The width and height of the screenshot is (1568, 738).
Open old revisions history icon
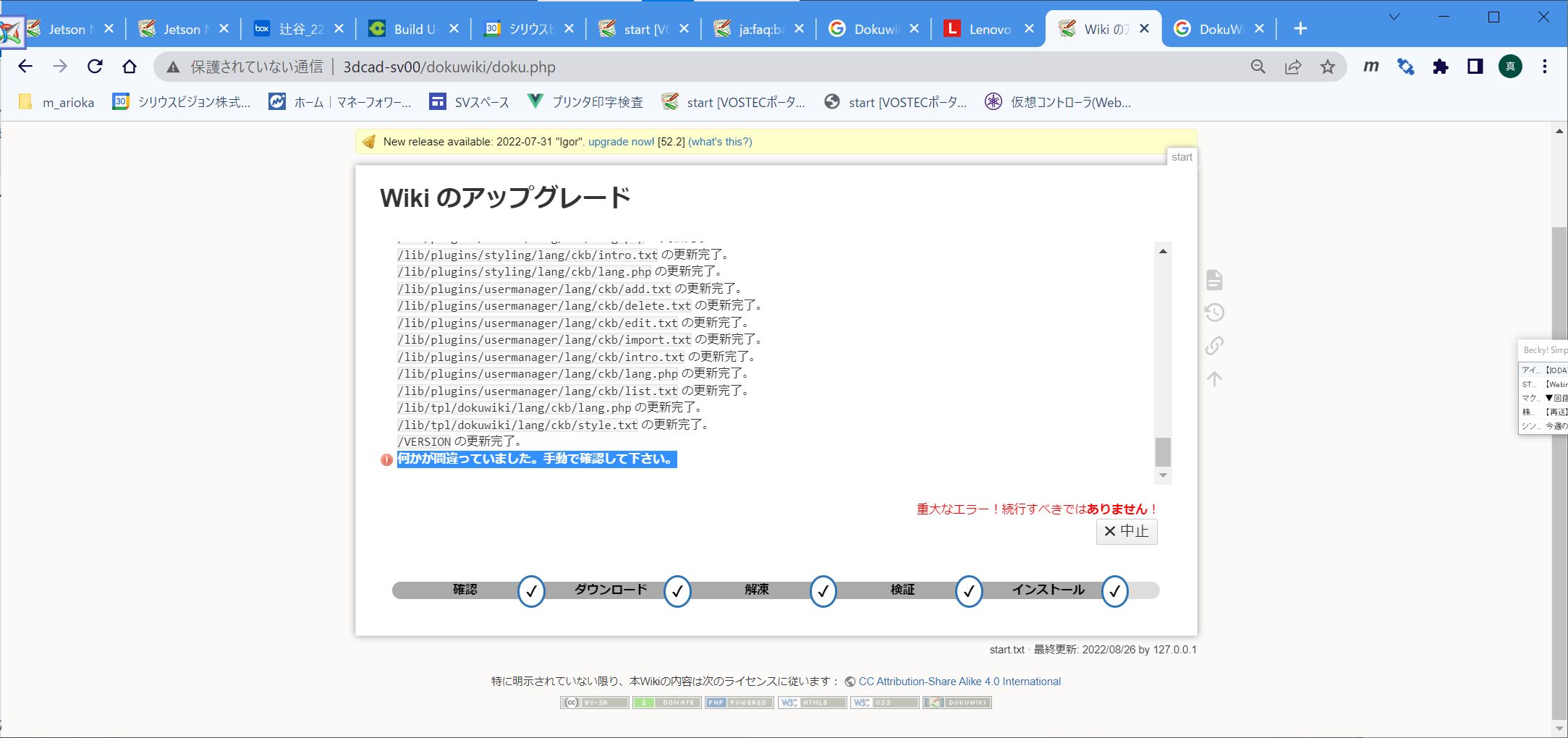click(x=1214, y=313)
